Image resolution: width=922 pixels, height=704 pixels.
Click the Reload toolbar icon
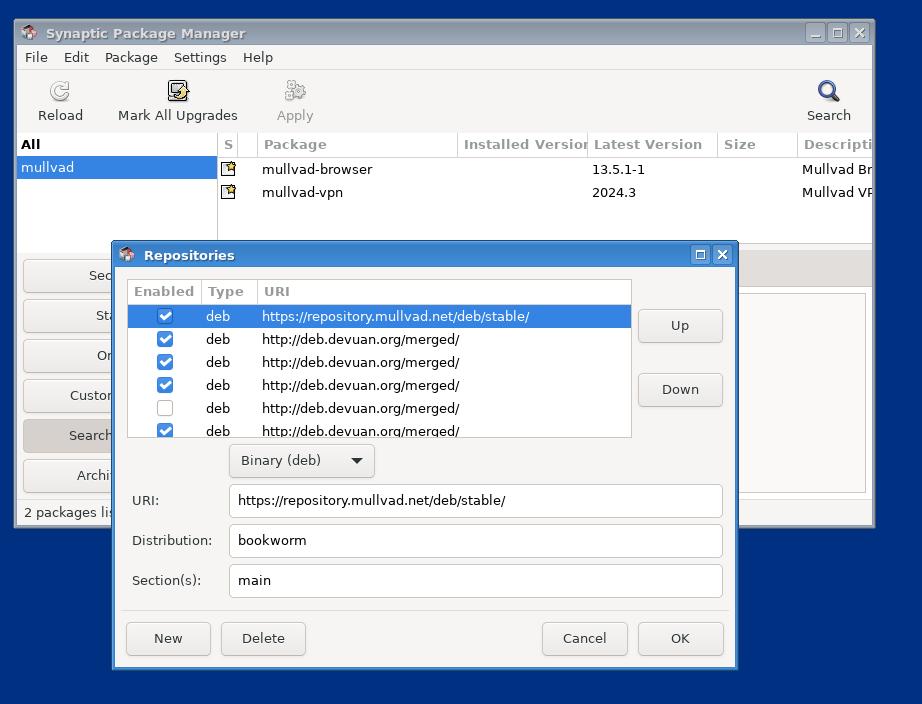(60, 91)
